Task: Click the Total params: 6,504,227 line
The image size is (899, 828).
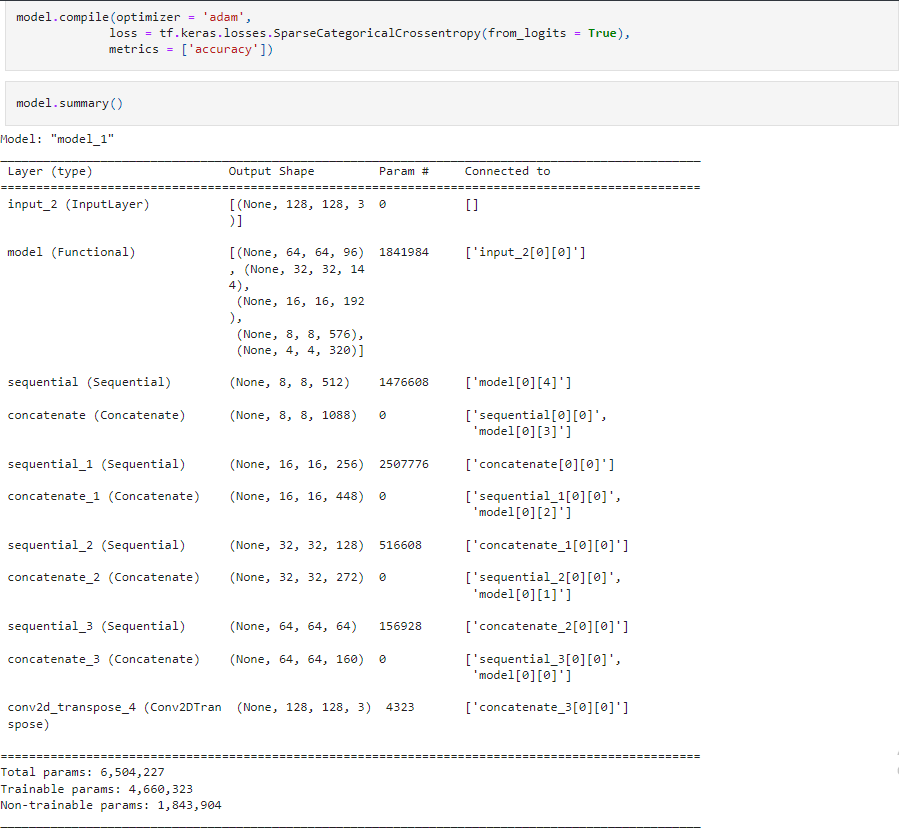Action: (83, 772)
